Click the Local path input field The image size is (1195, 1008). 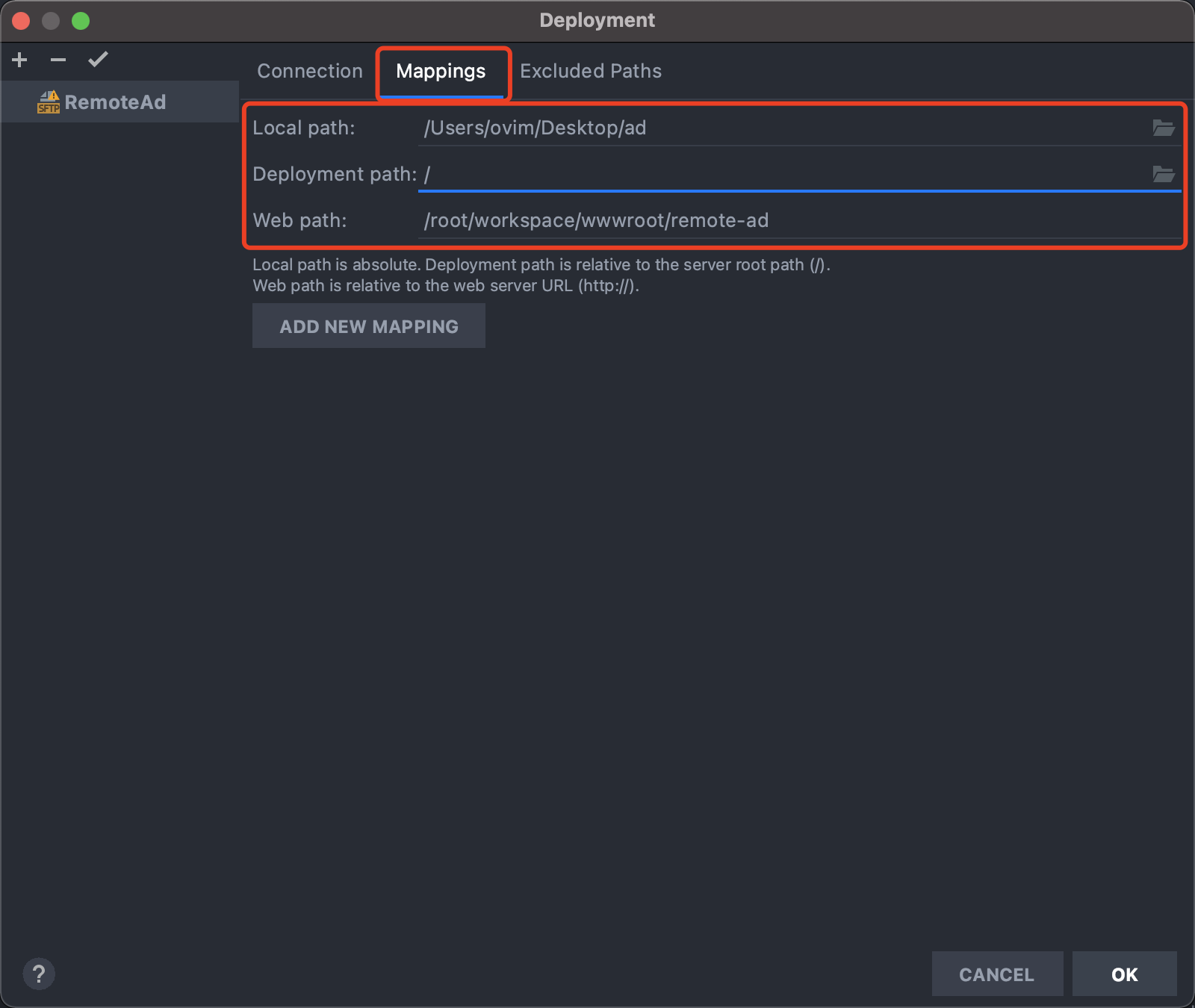click(x=784, y=128)
